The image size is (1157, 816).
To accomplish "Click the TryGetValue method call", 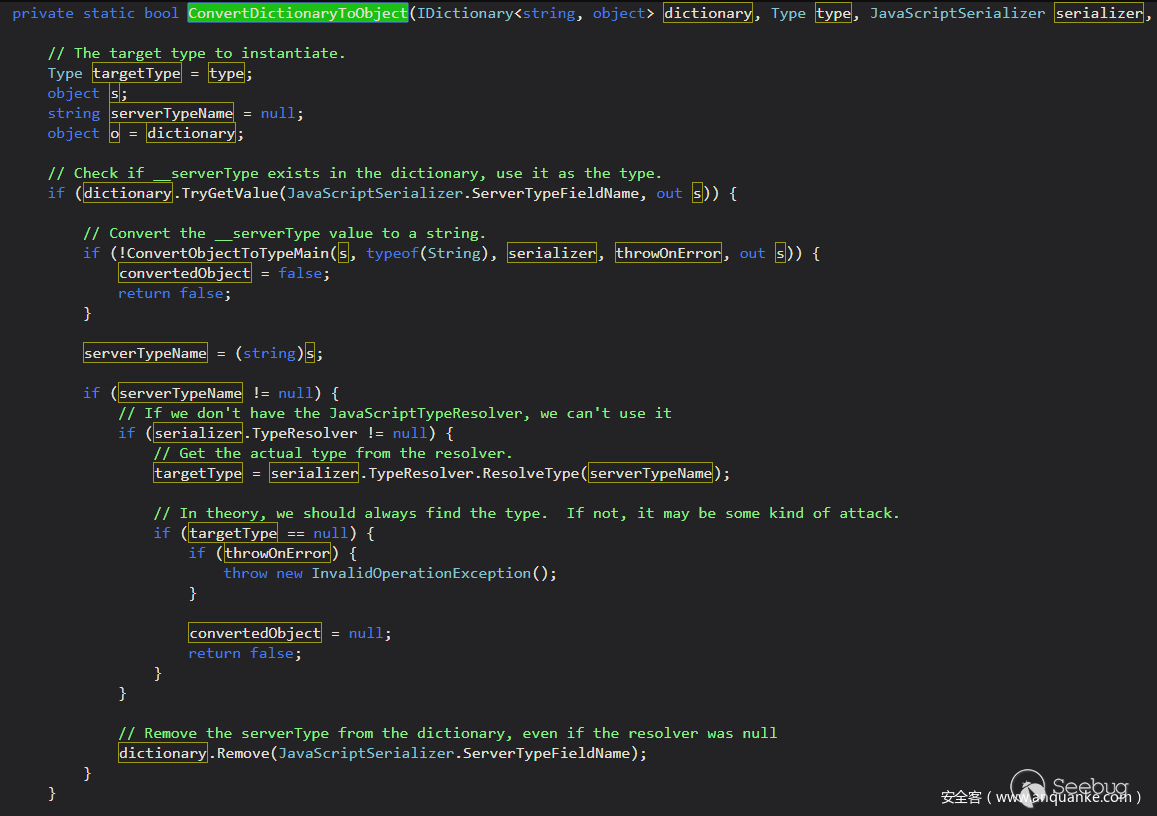I will (230, 193).
